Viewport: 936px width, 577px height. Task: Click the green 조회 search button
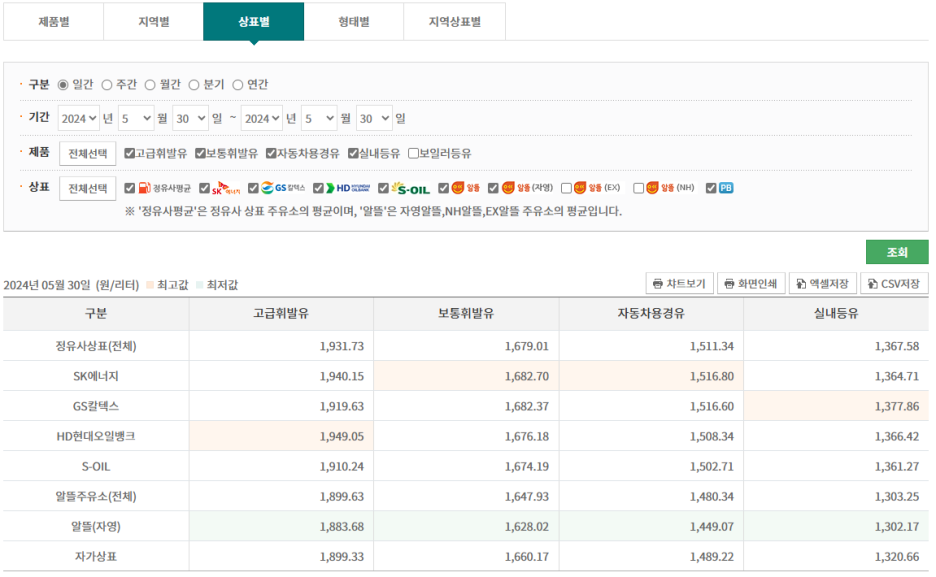tap(897, 252)
